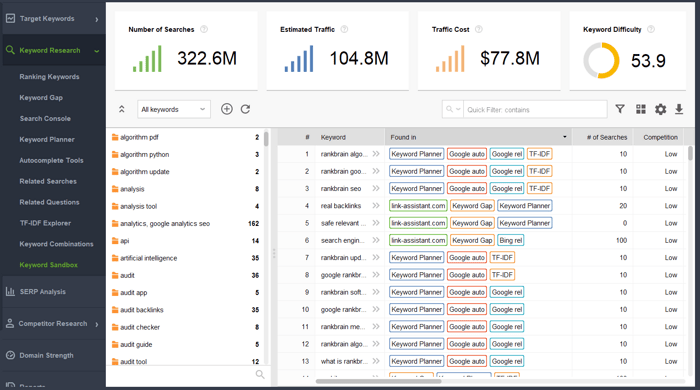Click the Target Keywords chart icon
Screen dimensions: 700x390
point(10,18)
